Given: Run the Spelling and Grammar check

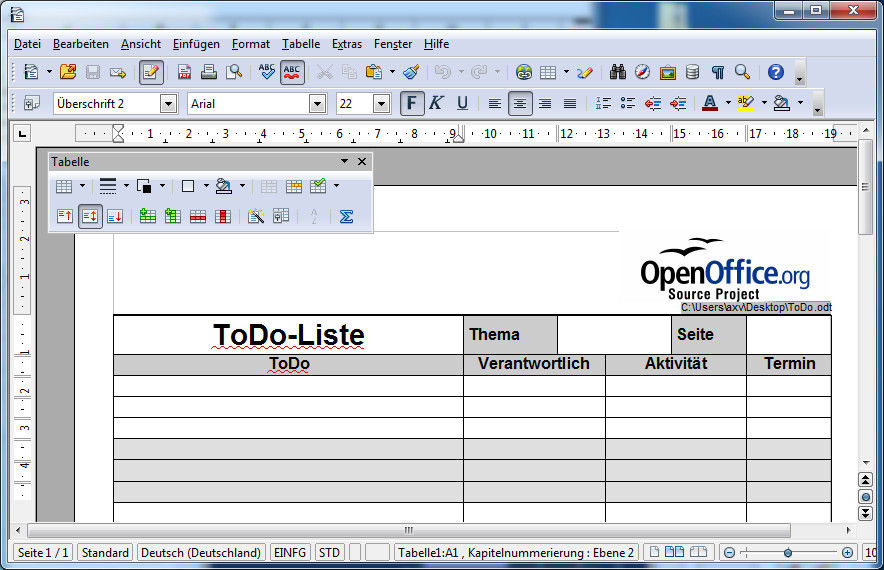Looking at the screenshot, I should (x=267, y=72).
